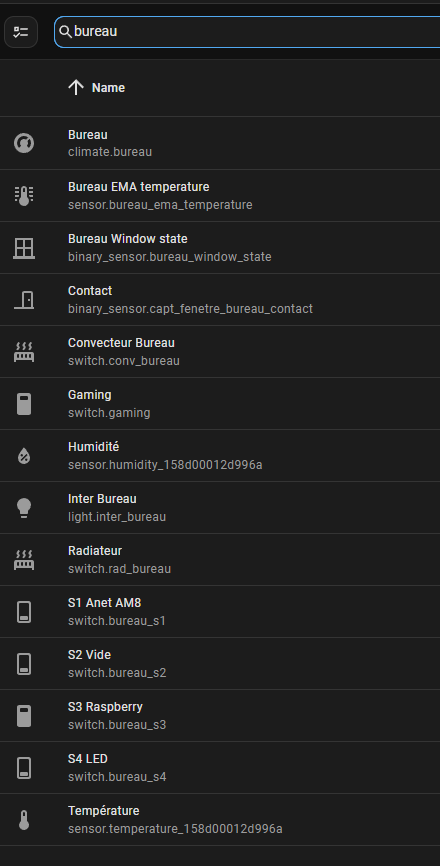
Task: Click the lightbulb icon for Inter Bureau
Action: point(24,508)
